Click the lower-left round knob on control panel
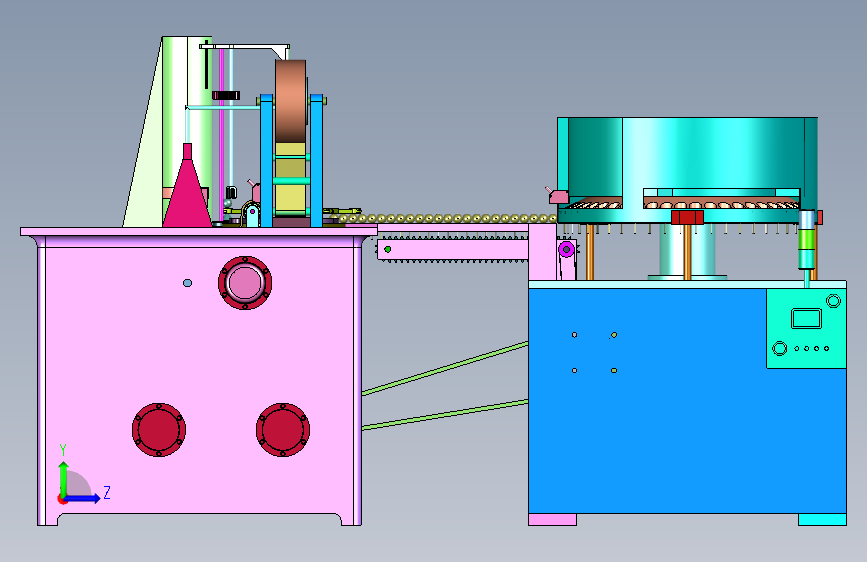 (x=780, y=348)
